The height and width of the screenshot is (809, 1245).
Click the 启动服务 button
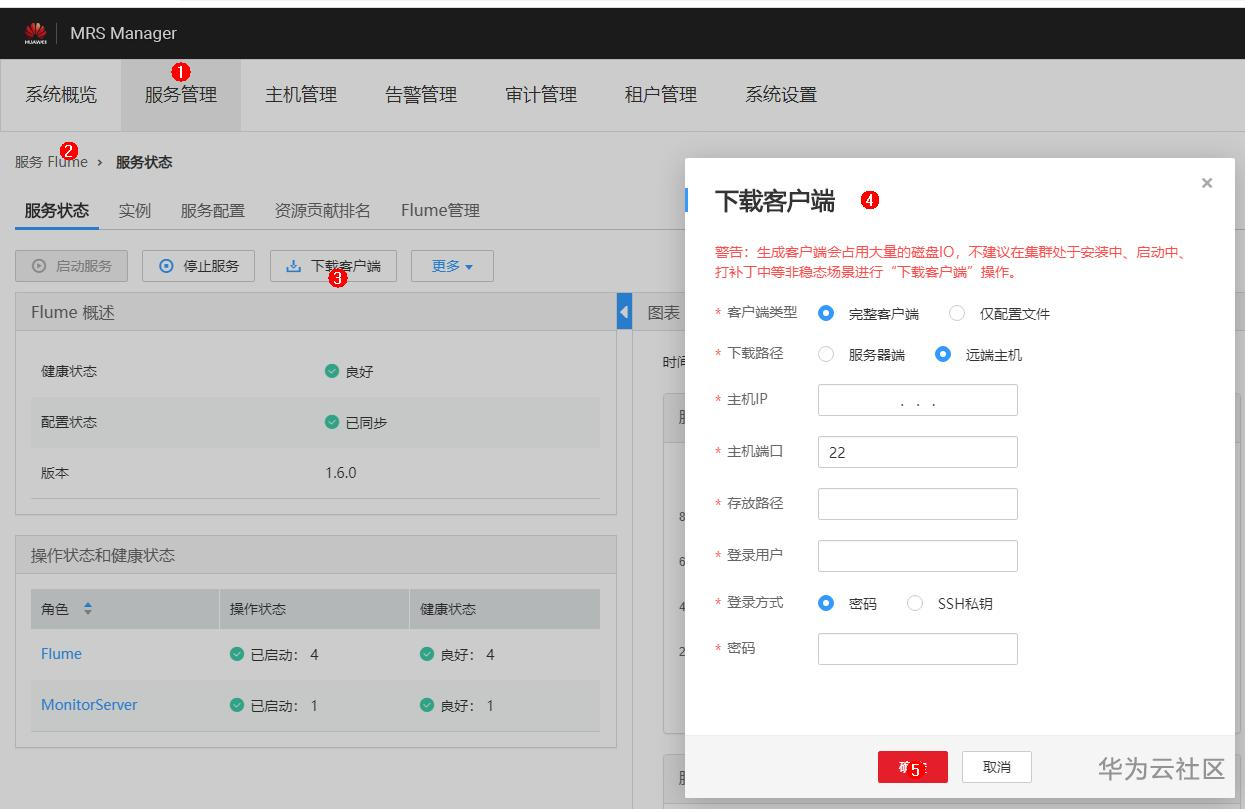[71, 266]
